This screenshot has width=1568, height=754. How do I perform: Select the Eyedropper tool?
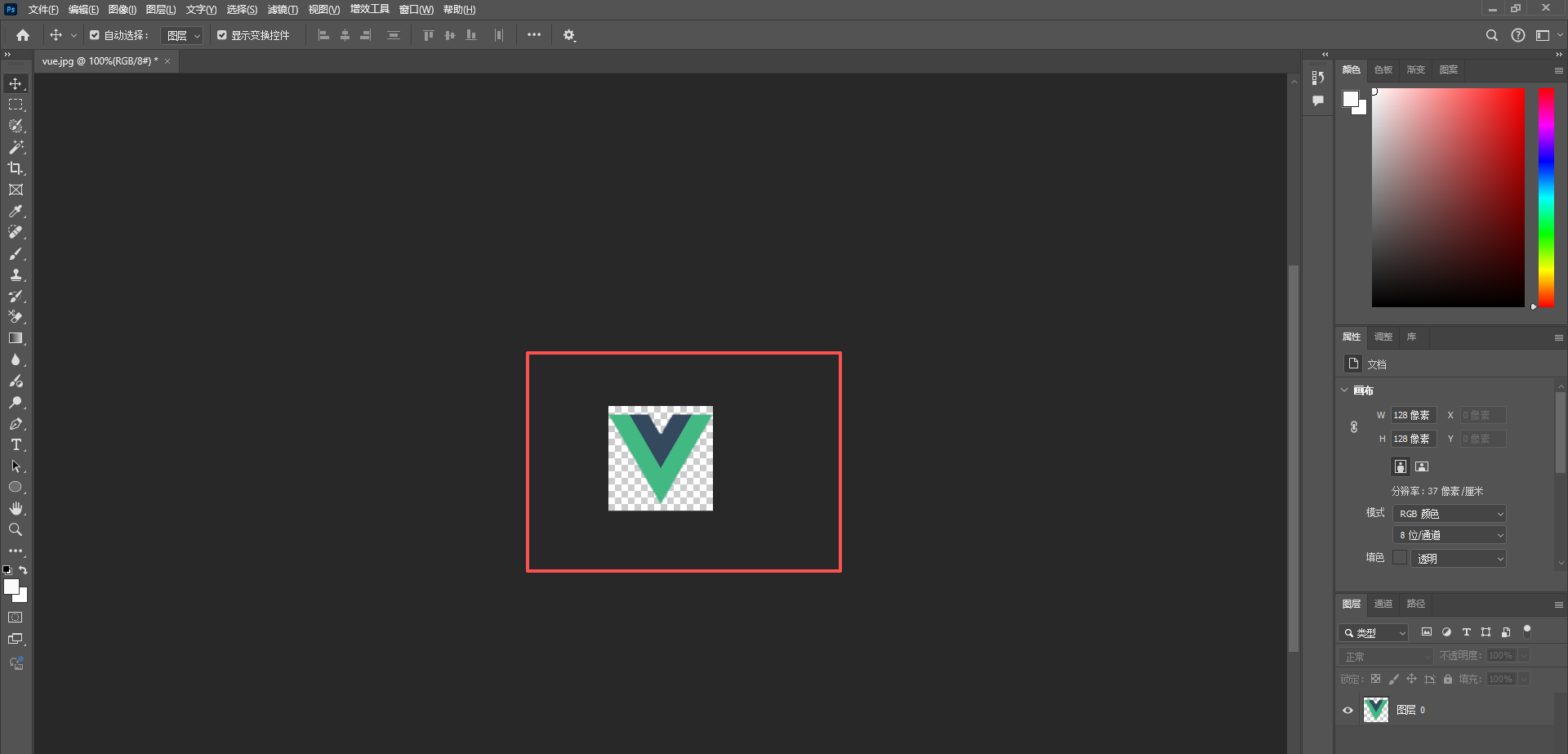[16, 211]
